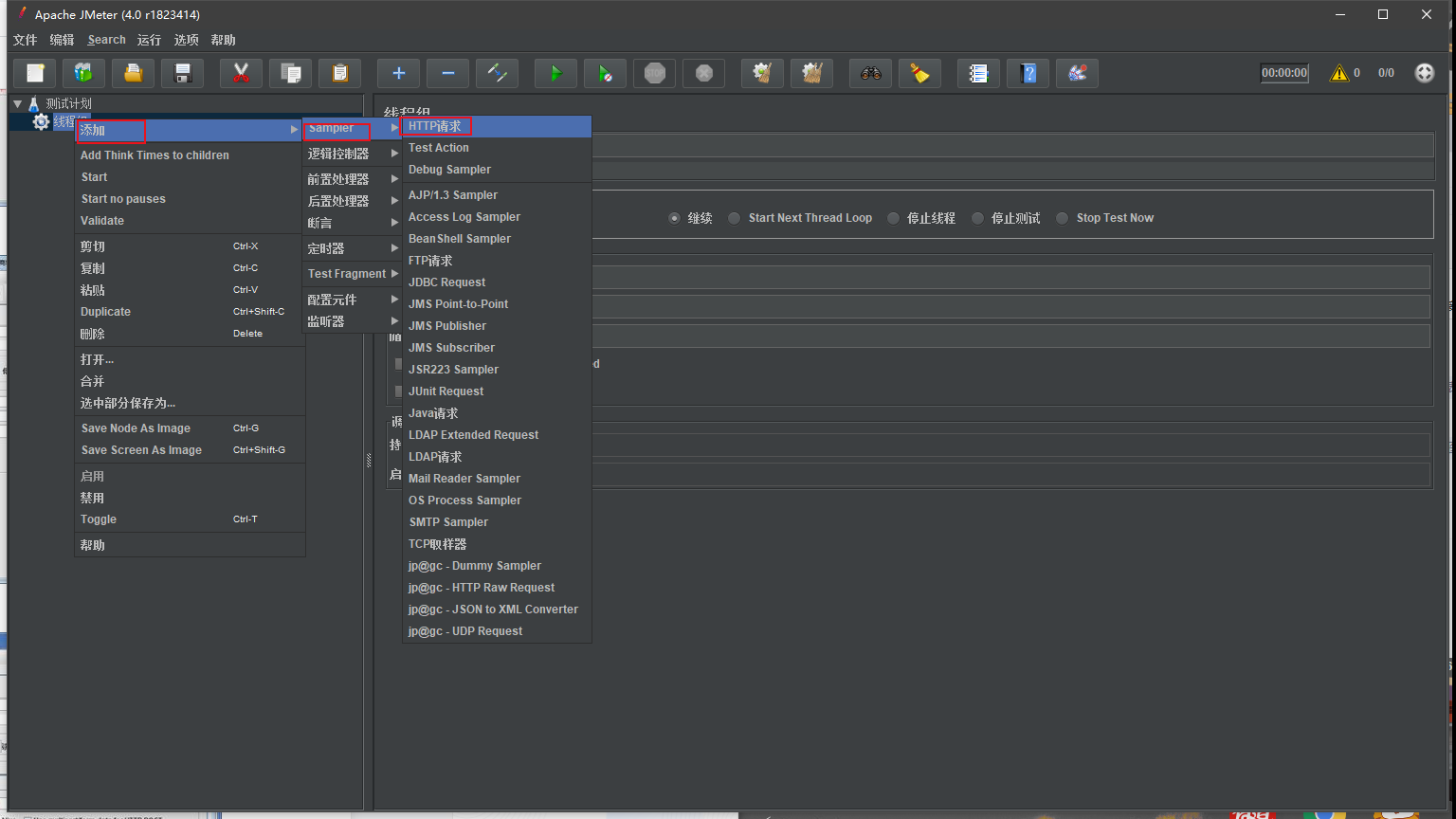Open Help with question mark icon

pos(1028,73)
